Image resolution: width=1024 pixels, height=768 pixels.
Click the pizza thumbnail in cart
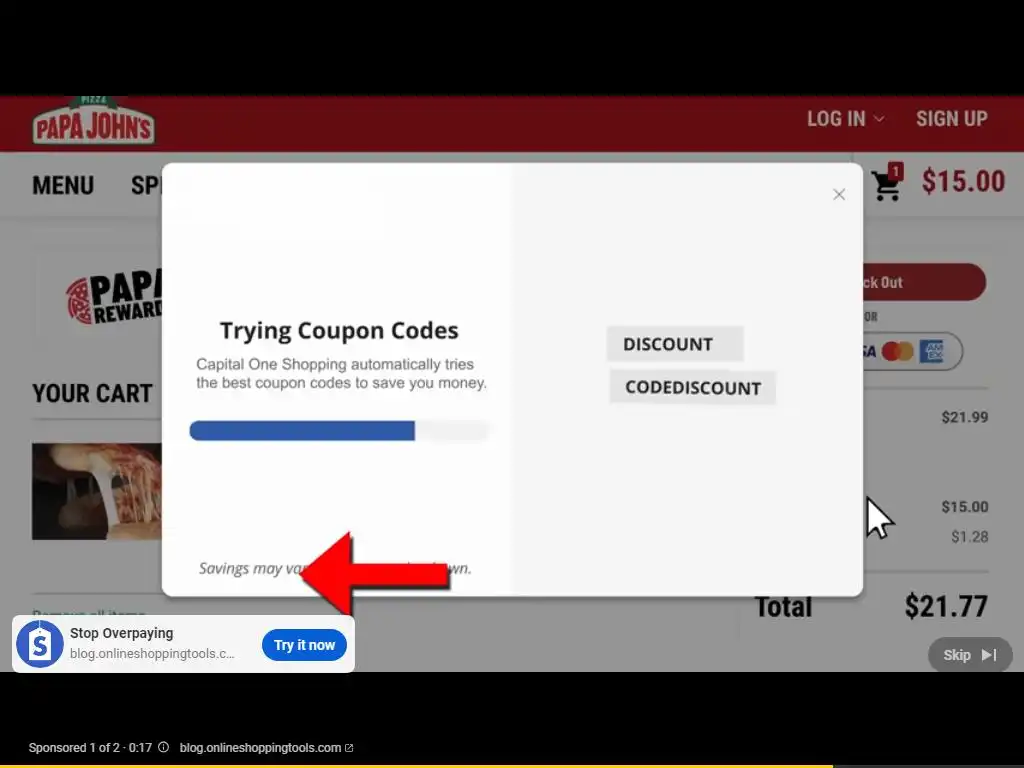point(97,491)
